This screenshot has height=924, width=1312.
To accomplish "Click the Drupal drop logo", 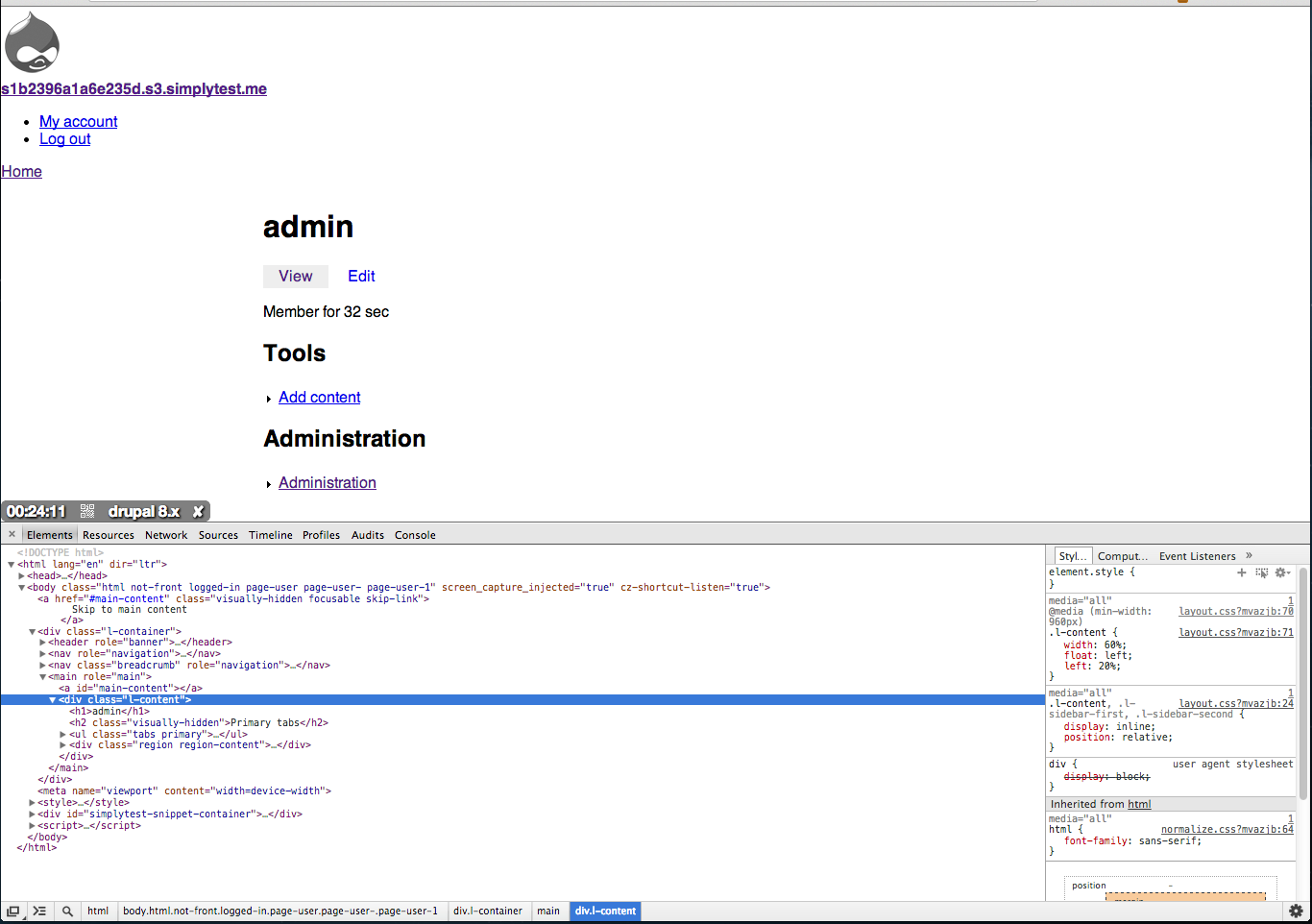I will coord(32,42).
